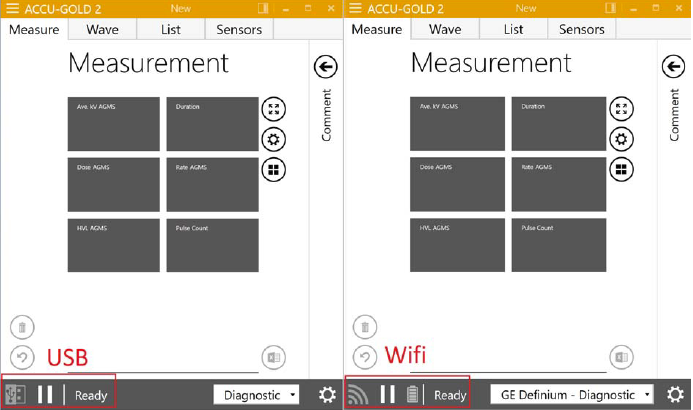The height and width of the screenshot is (410, 693).
Task: Expand tiles to fullscreen in right window
Action: click(x=621, y=109)
